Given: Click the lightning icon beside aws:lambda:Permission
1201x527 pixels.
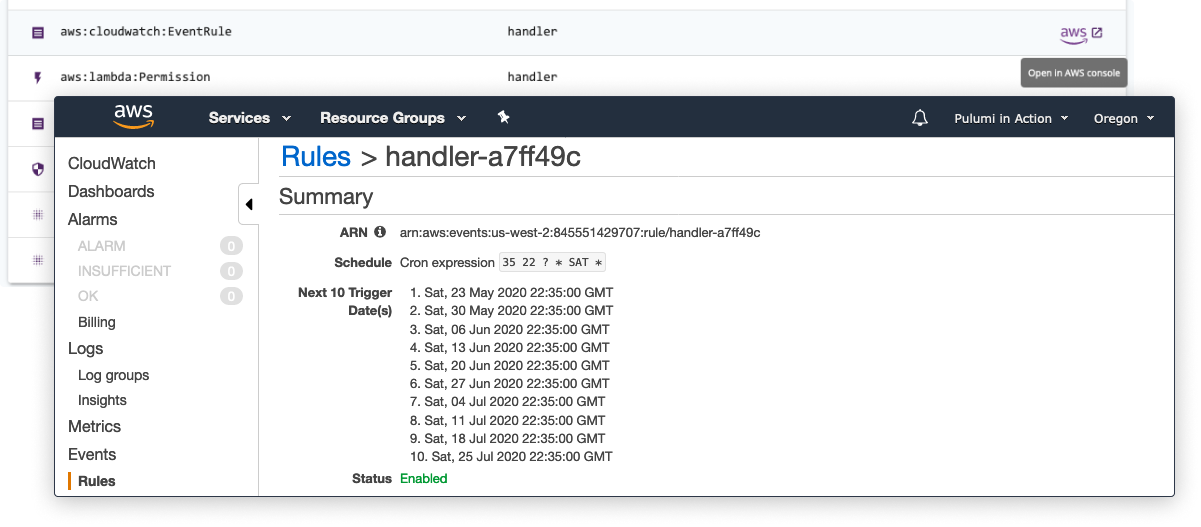Looking at the screenshot, I should [38, 77].
